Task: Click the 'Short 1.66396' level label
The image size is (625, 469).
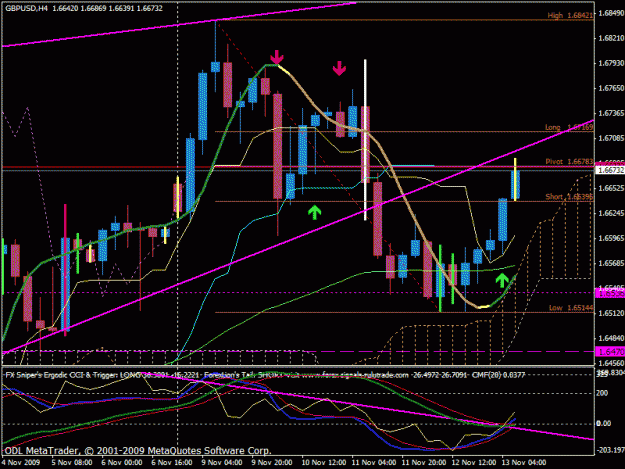Action: point(569,197)
